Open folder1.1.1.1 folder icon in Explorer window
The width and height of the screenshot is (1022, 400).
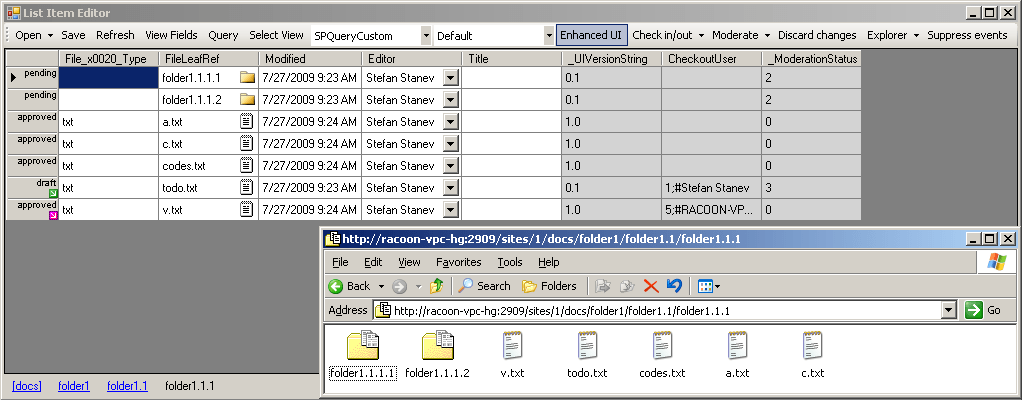coord(362,345)
